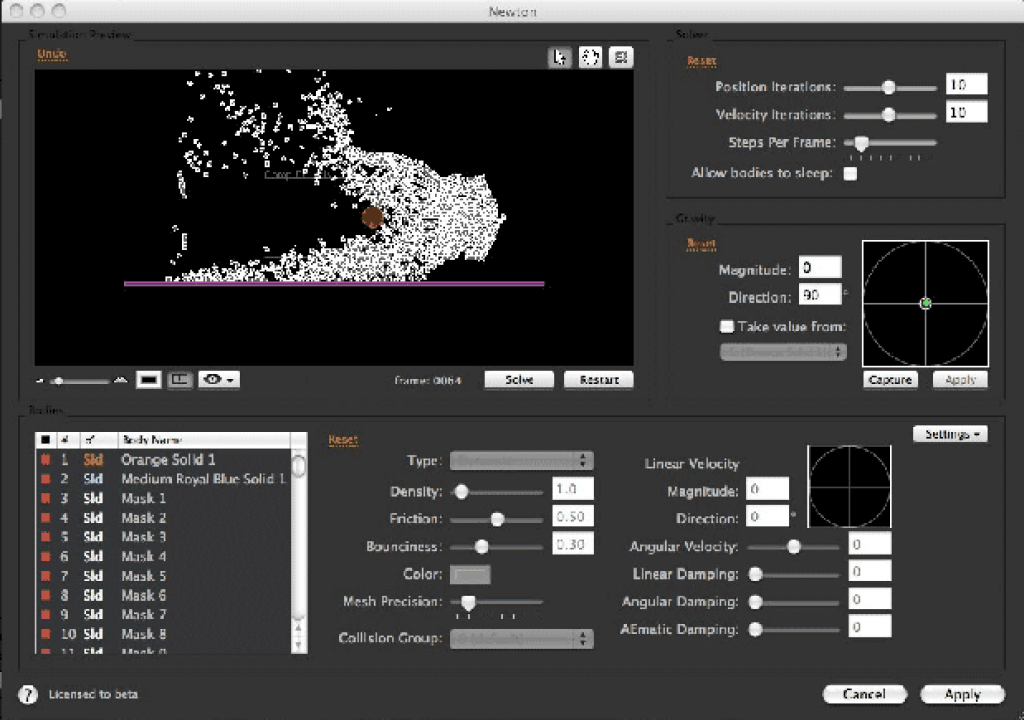Open the Settings dropdown in Bodies panel
This screenshot has height=720, width=1024.
(x=950, y=434)
